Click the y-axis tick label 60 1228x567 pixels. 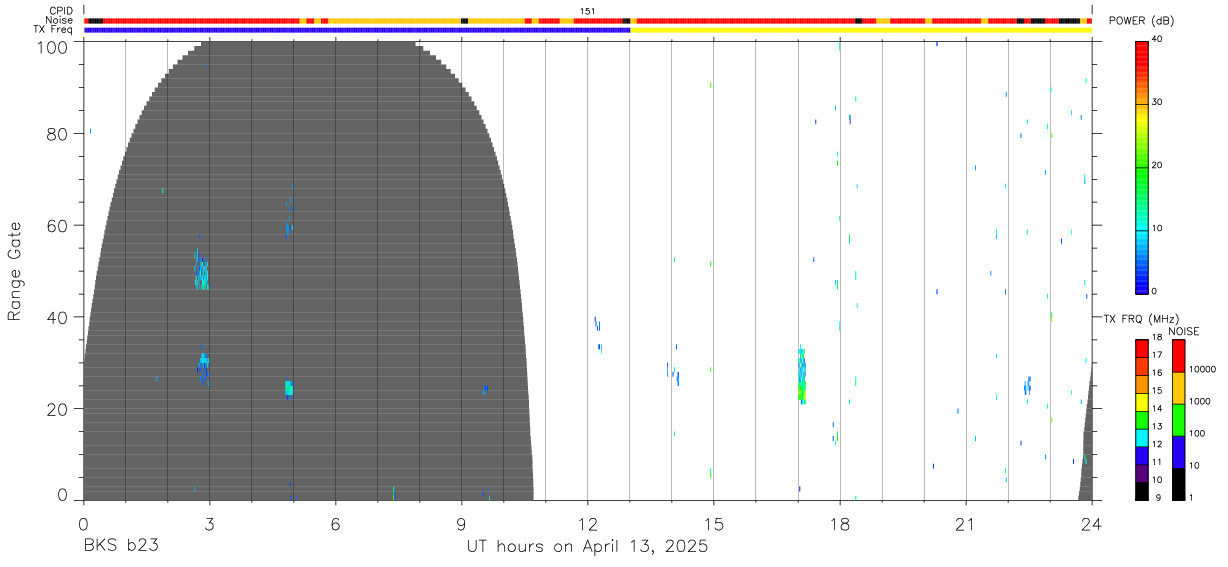click(59, 226)
